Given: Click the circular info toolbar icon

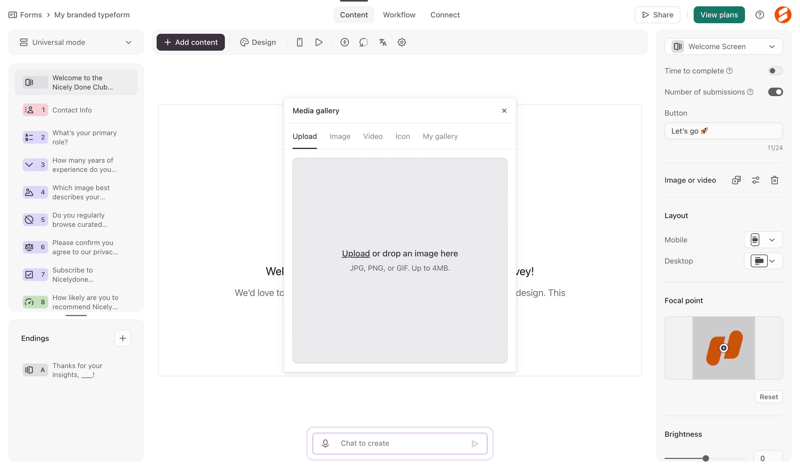Looking at the screenshot, I should [344, 42].
